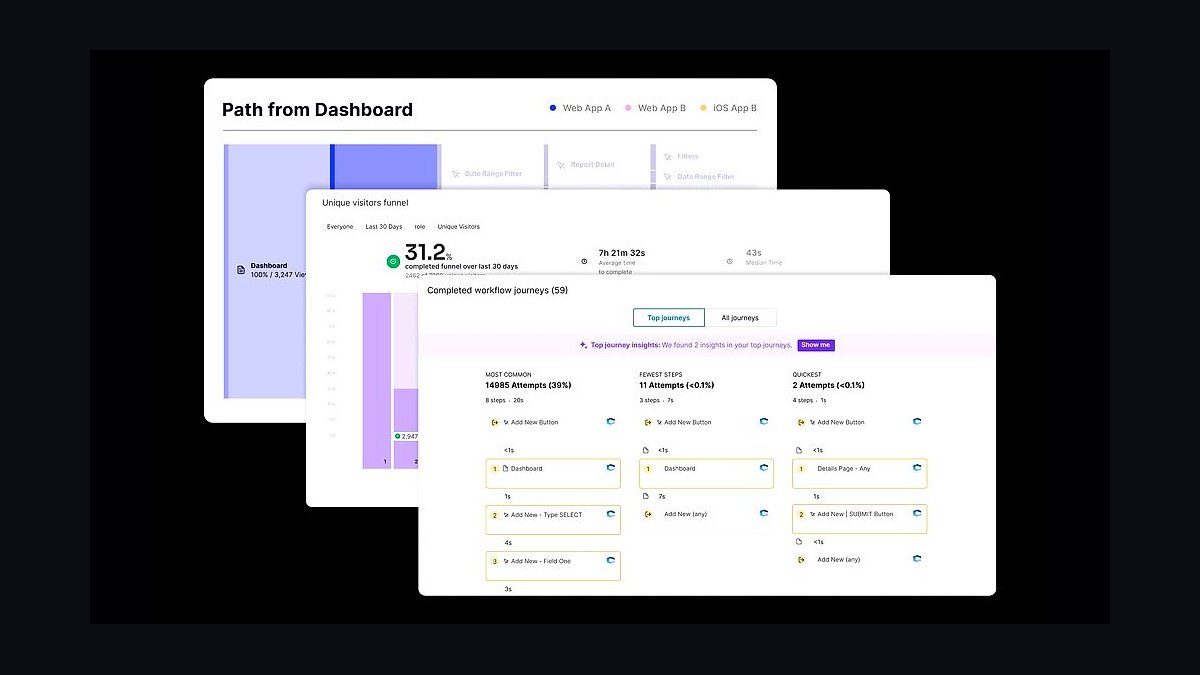Click the Web App B legend dot

click(x=629, y=108)
